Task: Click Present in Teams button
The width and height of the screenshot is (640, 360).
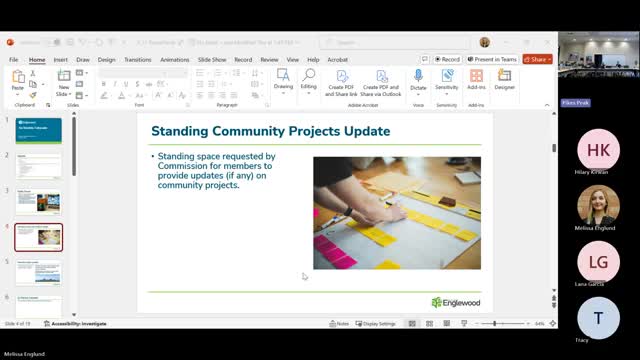Action: [x=492, y=60]
